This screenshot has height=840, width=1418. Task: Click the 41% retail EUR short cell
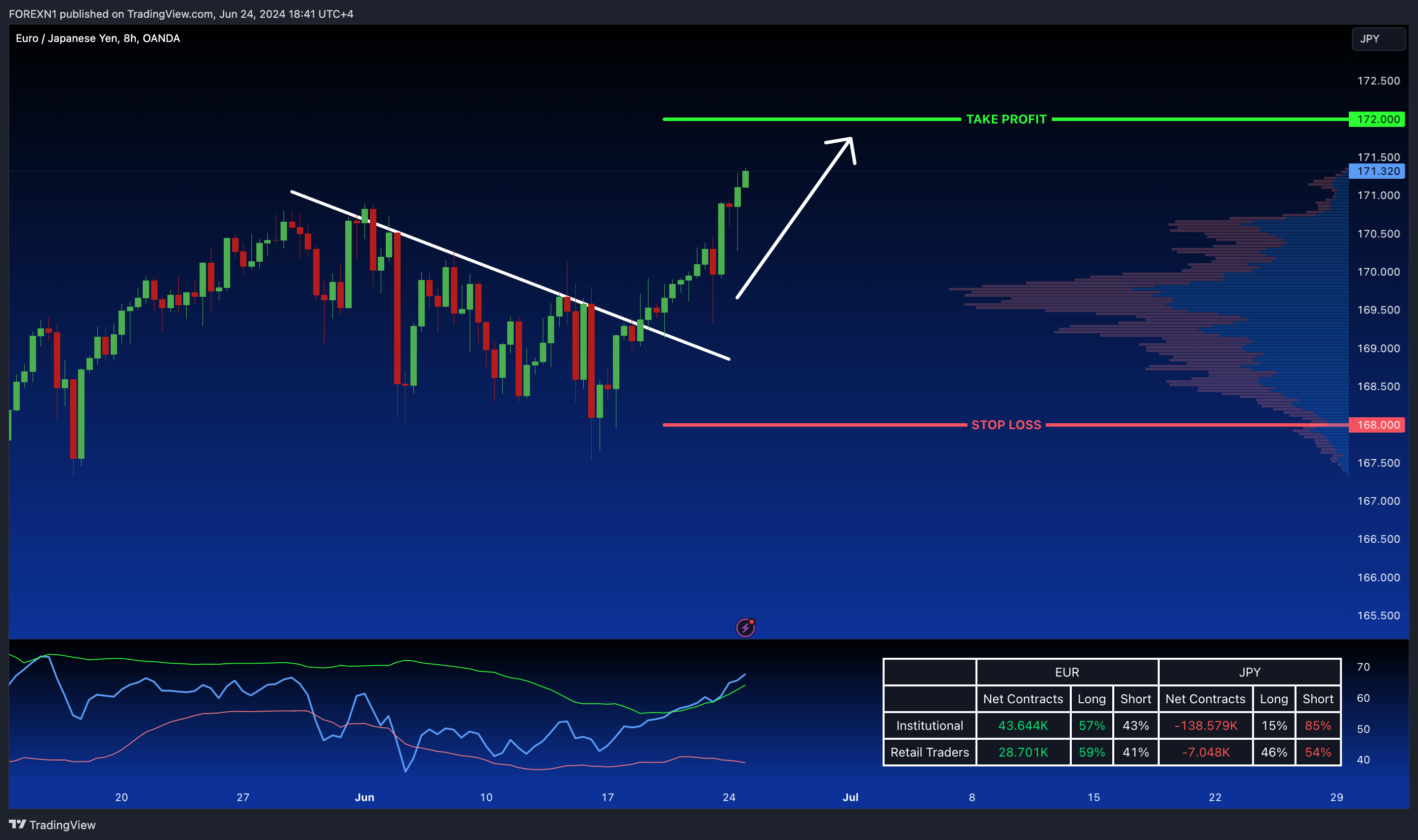pyautogui.click(x=1135, y=752)
